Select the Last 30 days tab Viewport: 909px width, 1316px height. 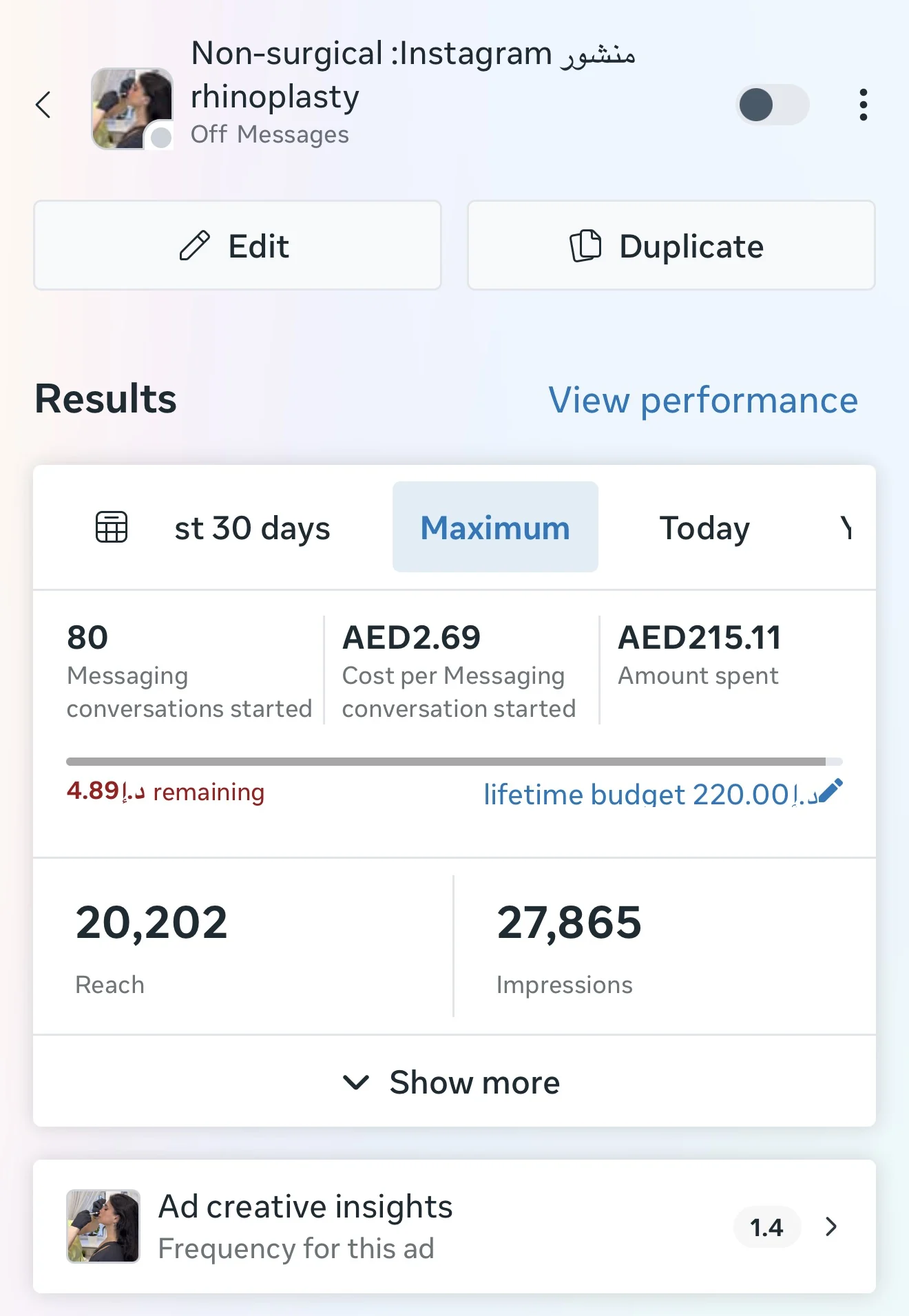(252, 528)
